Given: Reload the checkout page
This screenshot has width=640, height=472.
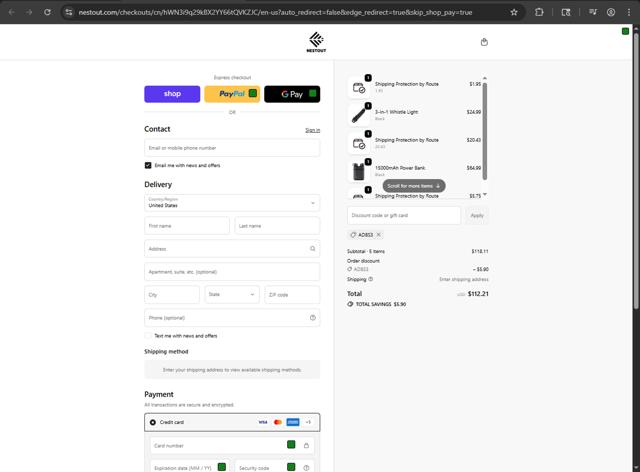Looking at the screenshot, I should 47,12.
